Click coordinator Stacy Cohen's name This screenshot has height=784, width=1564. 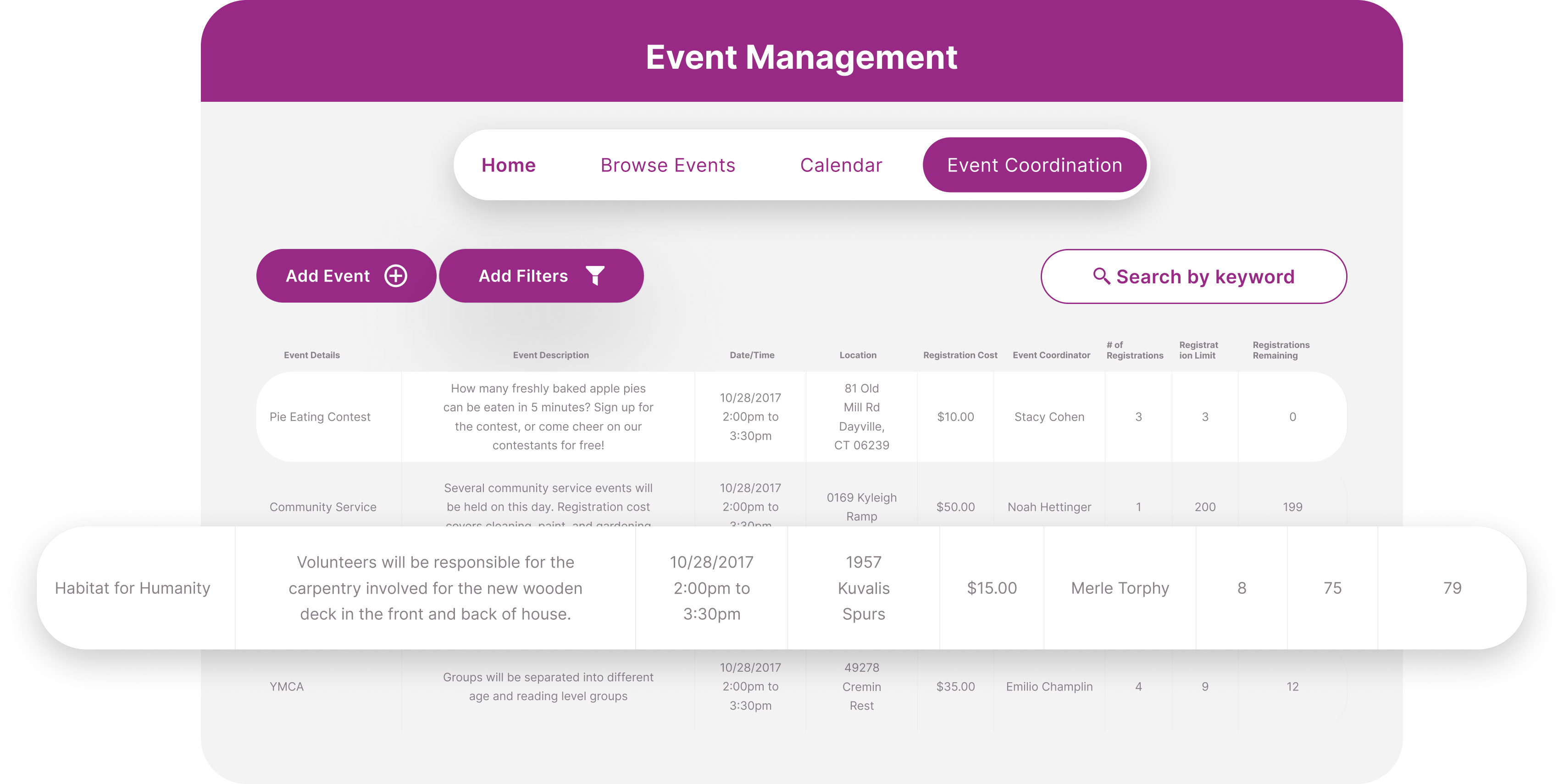[1048, 417]
